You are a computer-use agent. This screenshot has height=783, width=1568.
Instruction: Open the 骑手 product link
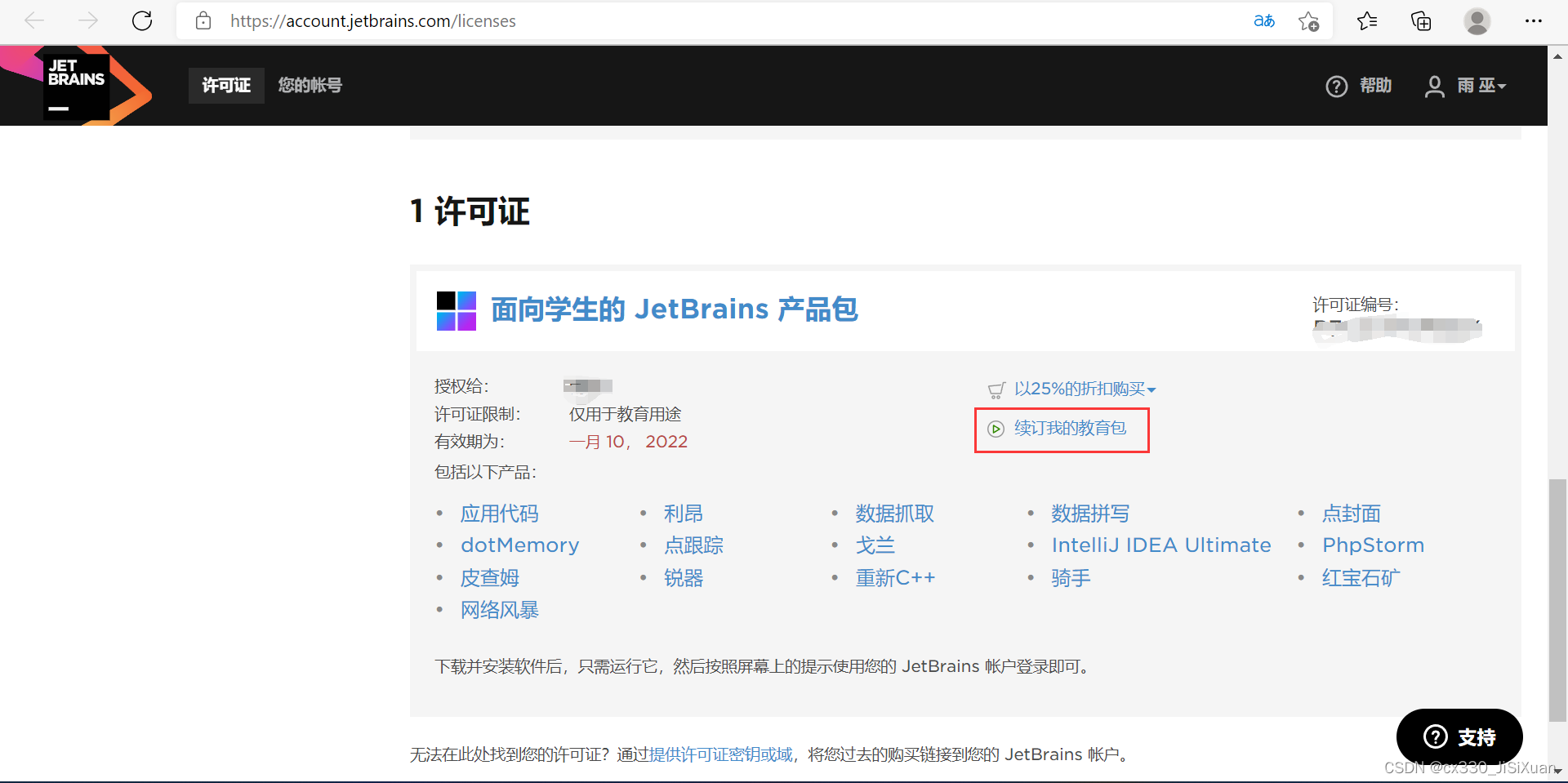tap(1071, 578)
